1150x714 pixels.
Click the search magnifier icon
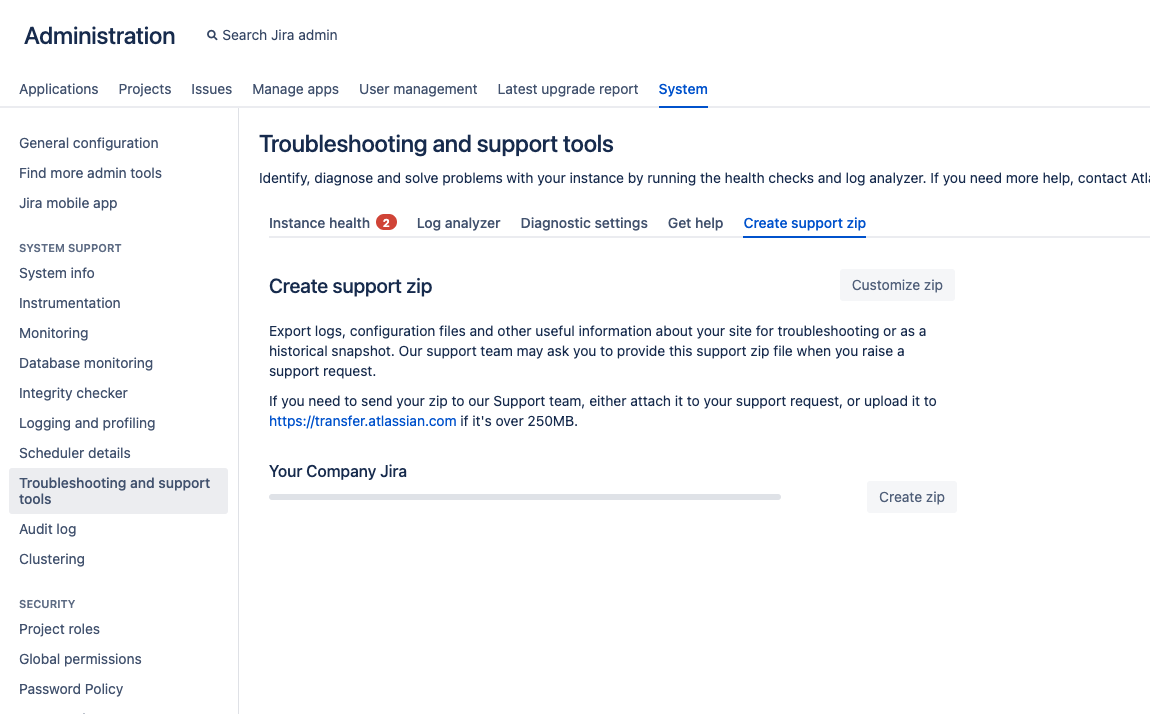click(212, 35)
